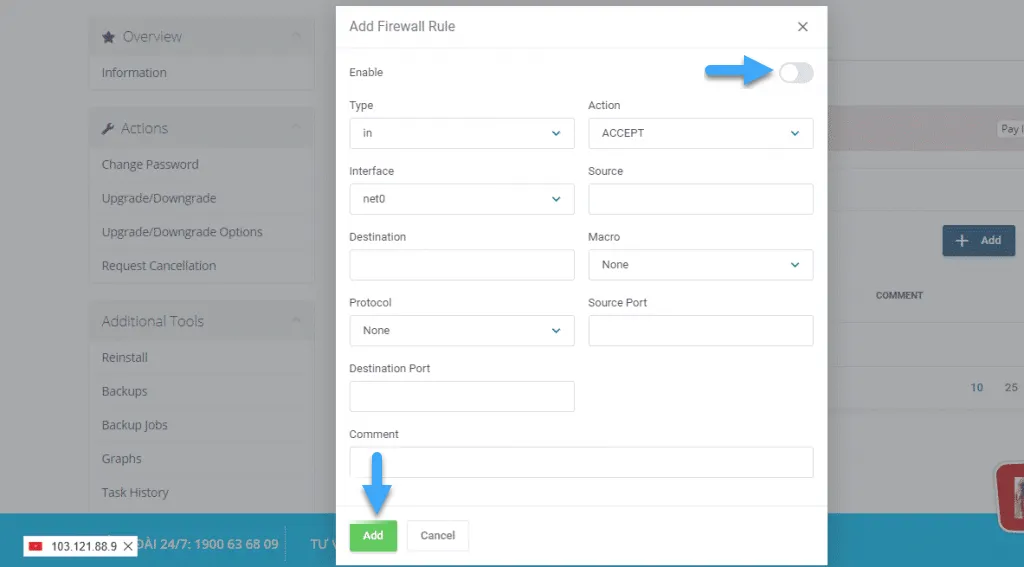1024x567 pixels.
Task: Open Backup Jobs in Additional Tools
Action: tap(135, 425)
